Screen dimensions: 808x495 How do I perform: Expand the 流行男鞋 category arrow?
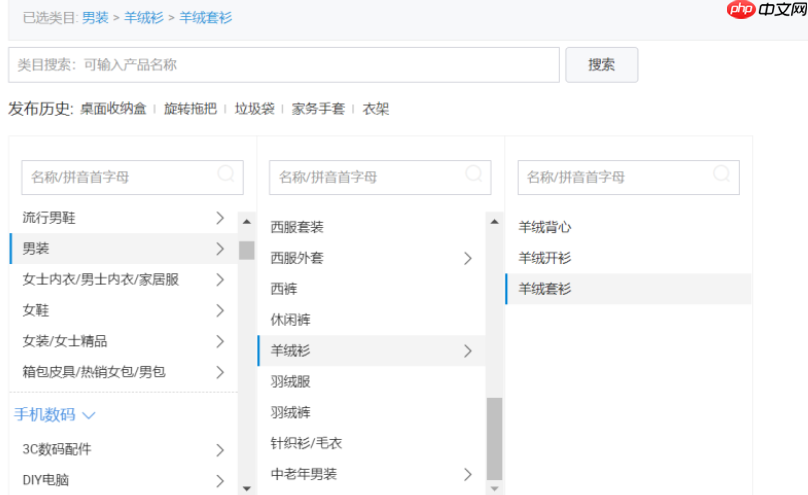coord(220,217)
